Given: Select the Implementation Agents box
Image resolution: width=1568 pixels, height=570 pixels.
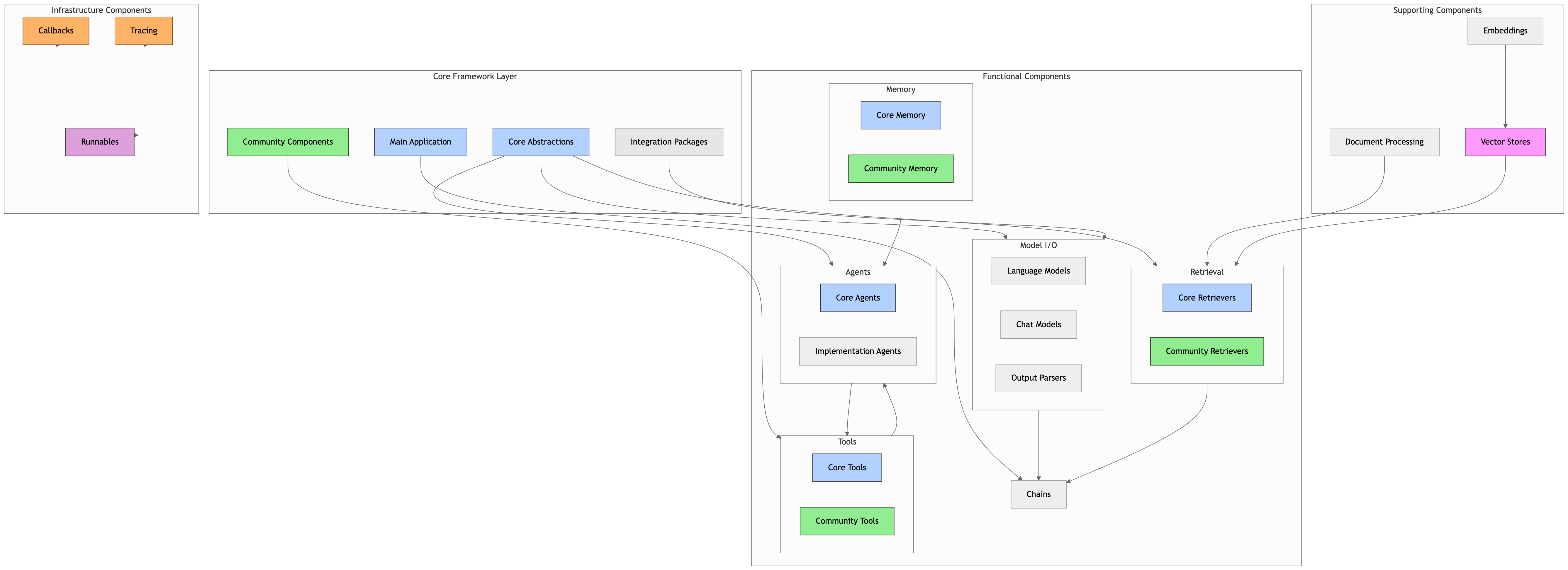Looking at the screenshot, I should (858, 351).
